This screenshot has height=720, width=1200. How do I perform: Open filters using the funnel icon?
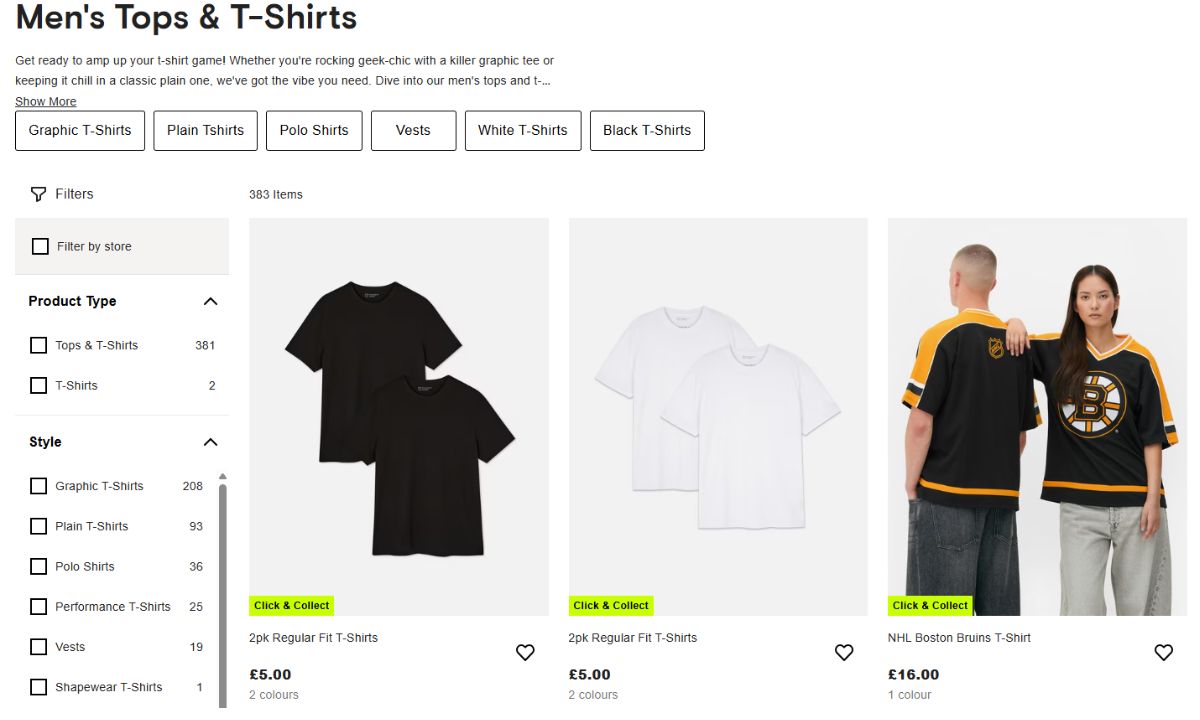point(40,194)
